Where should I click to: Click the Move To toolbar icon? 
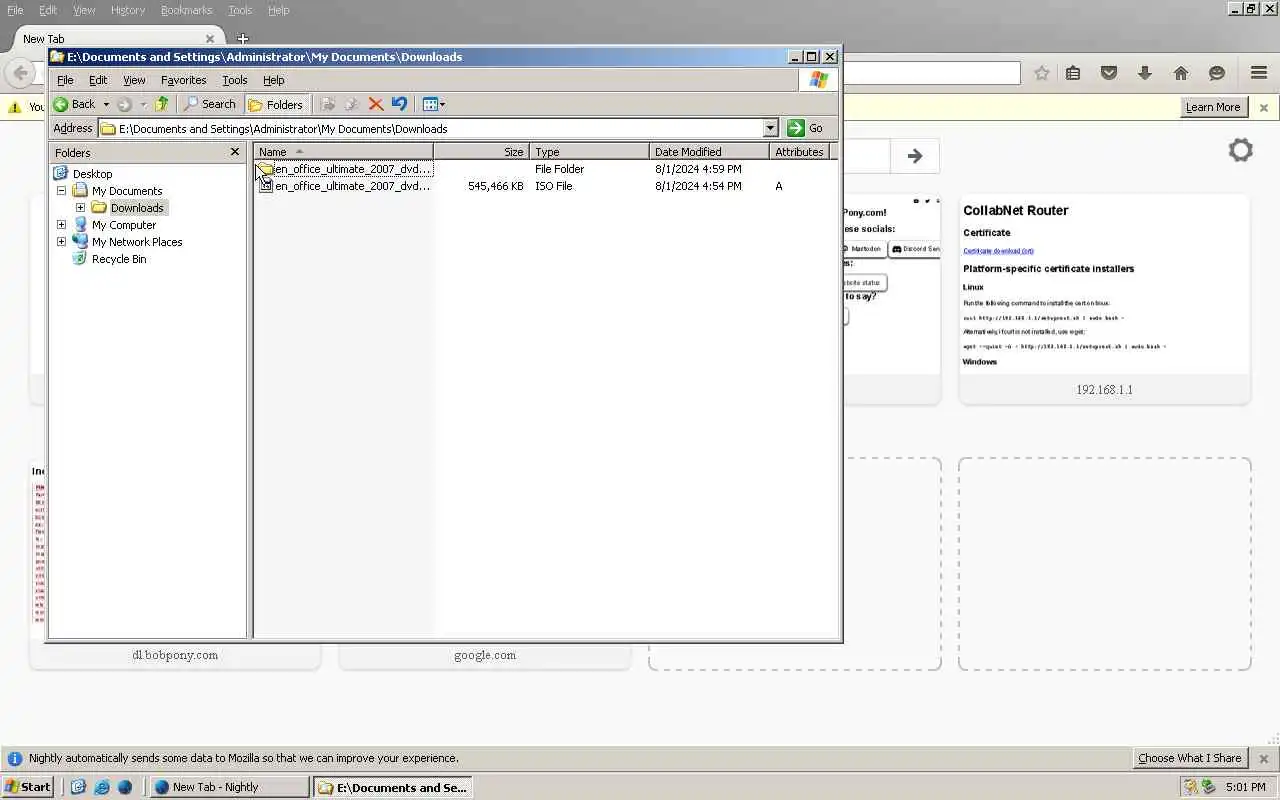(x=327, y=104)
